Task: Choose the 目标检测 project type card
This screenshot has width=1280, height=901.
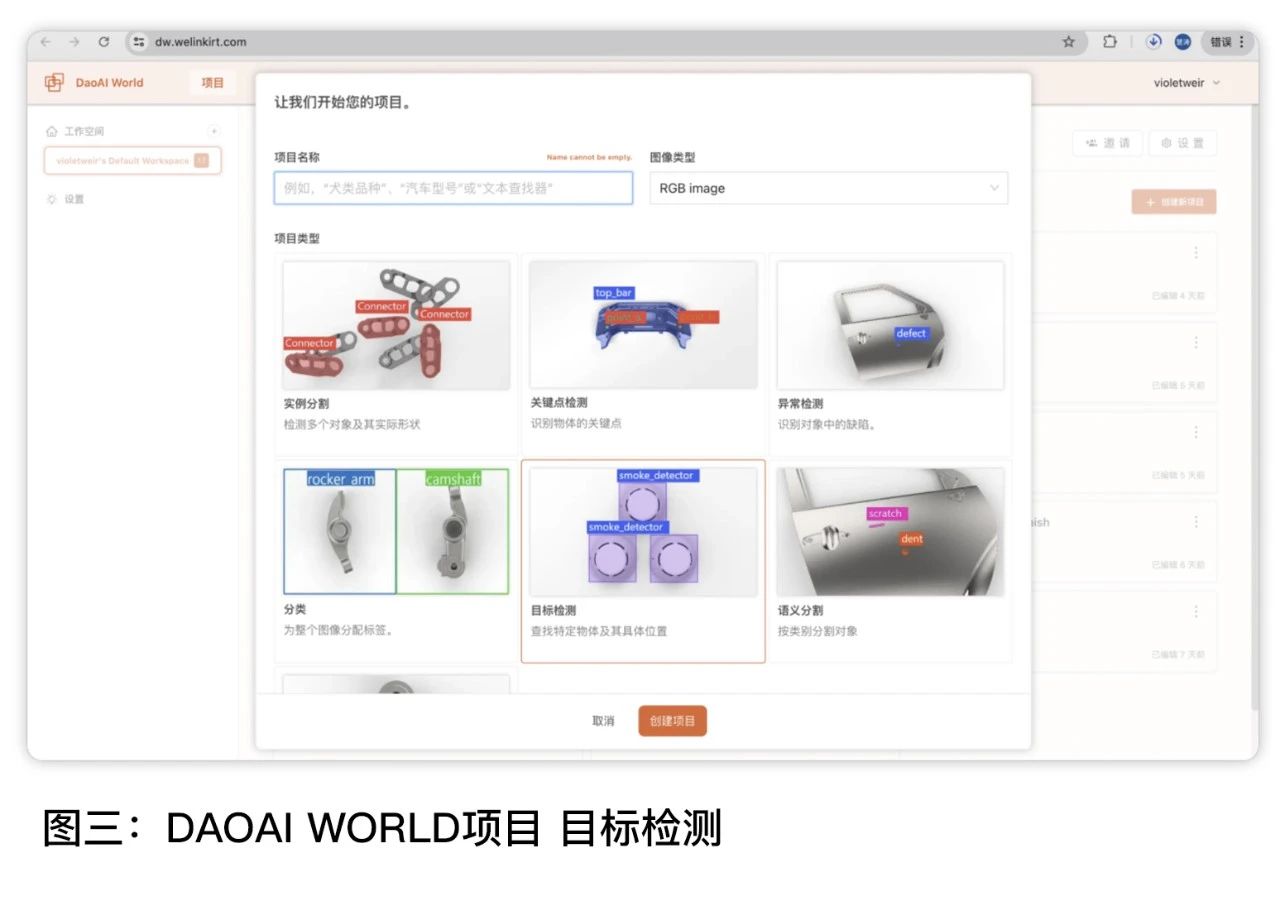Action: [x=643, y=561]
